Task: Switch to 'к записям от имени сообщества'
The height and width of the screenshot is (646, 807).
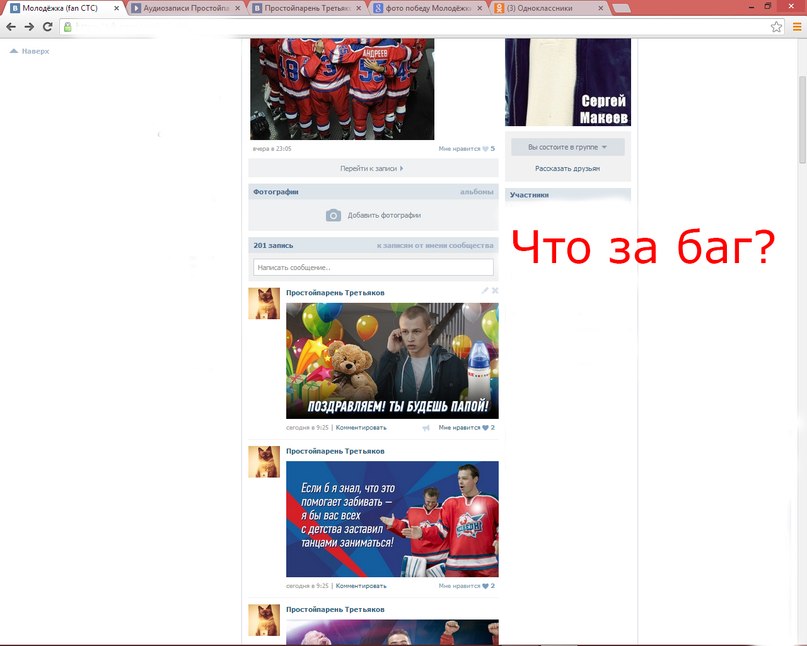Action: (435, 246)
